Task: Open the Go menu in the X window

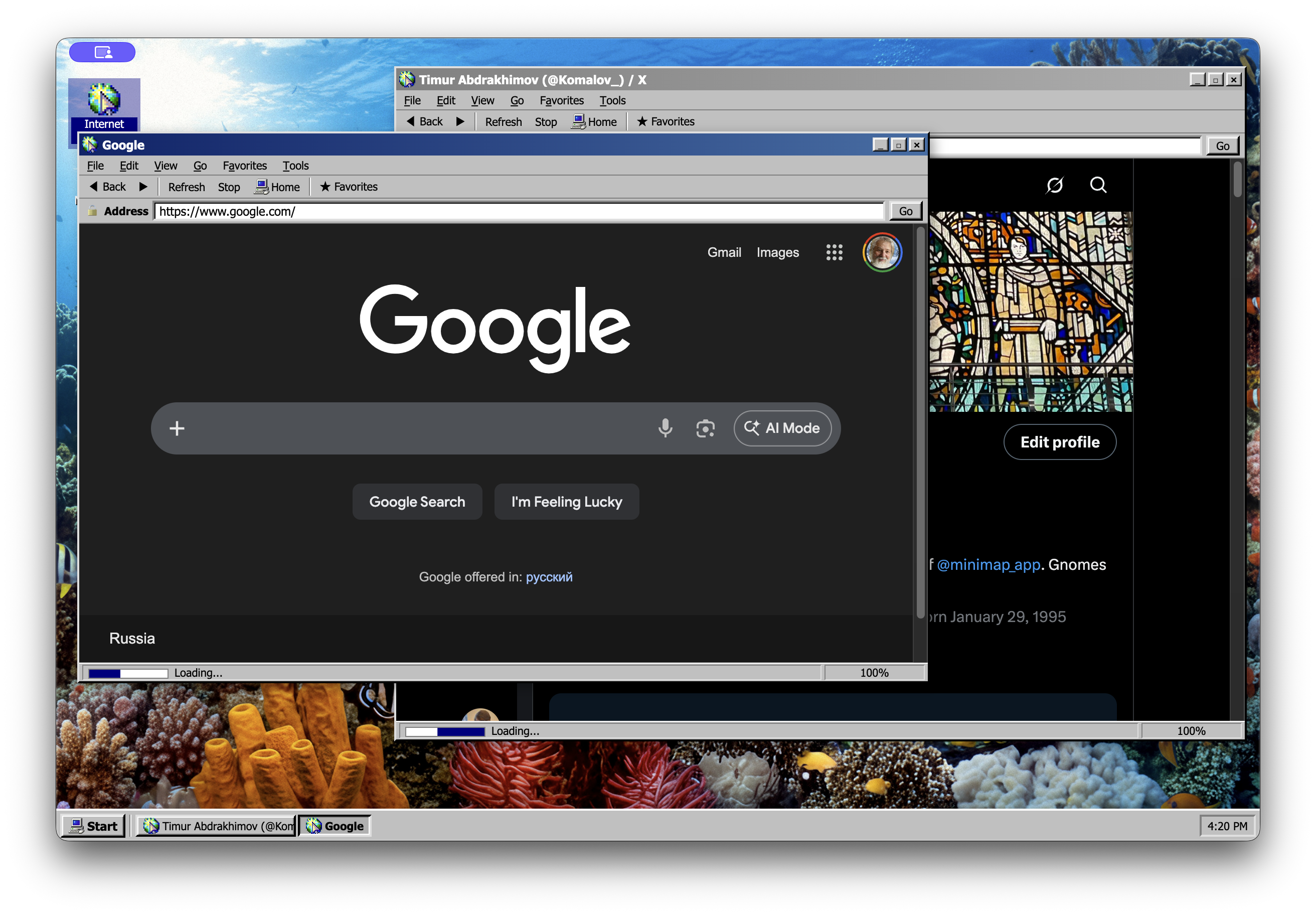Action: 517,100
